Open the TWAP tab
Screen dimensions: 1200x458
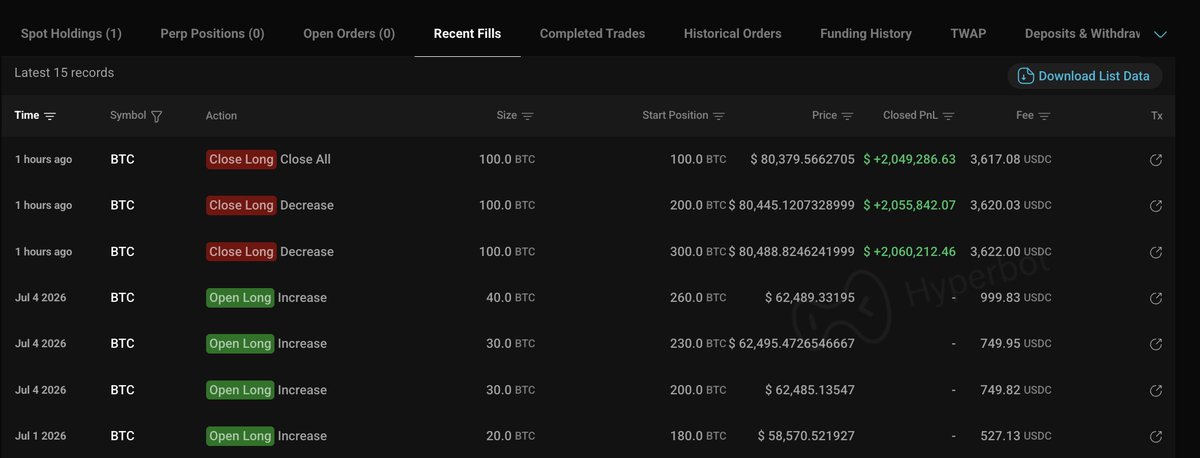tap(968, 33)
